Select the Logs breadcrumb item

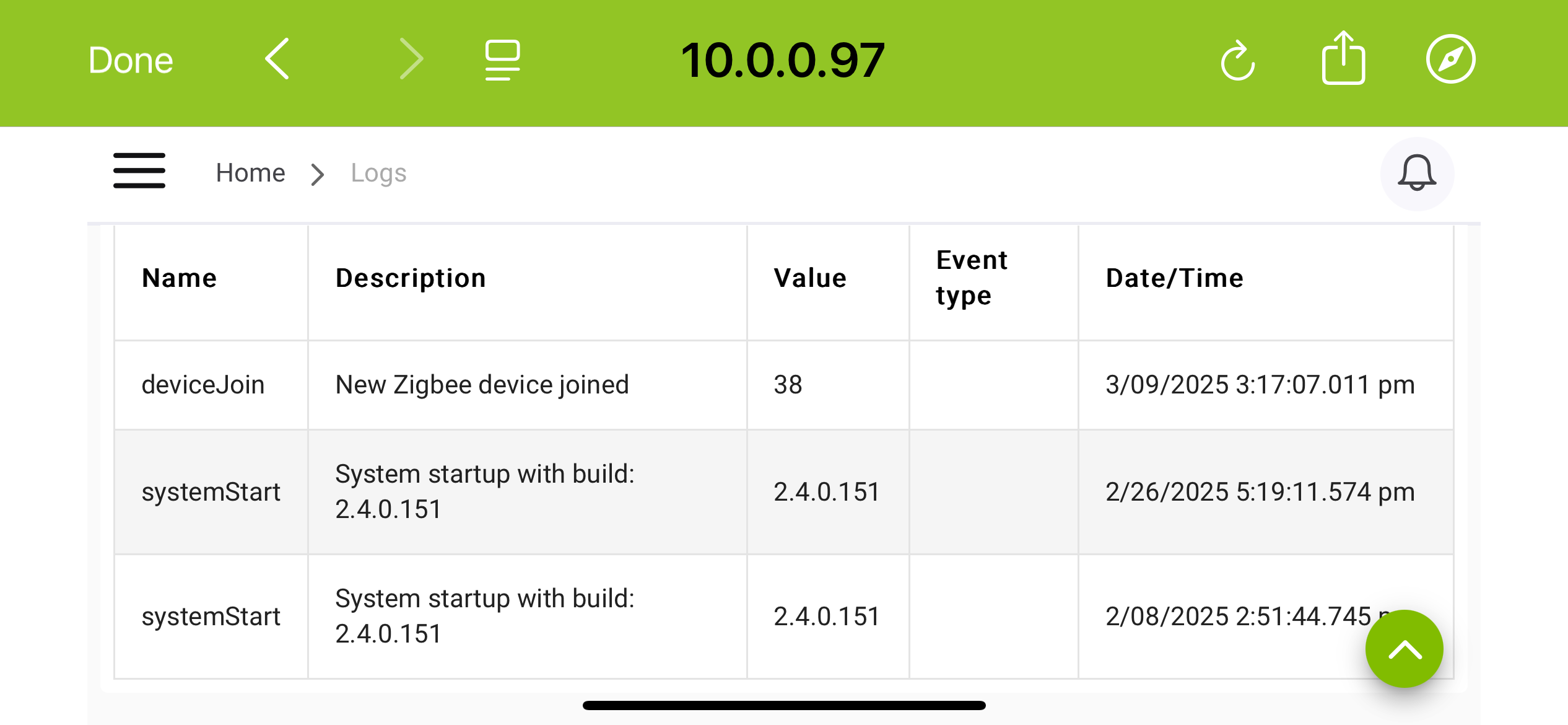[x=378, y=174]
